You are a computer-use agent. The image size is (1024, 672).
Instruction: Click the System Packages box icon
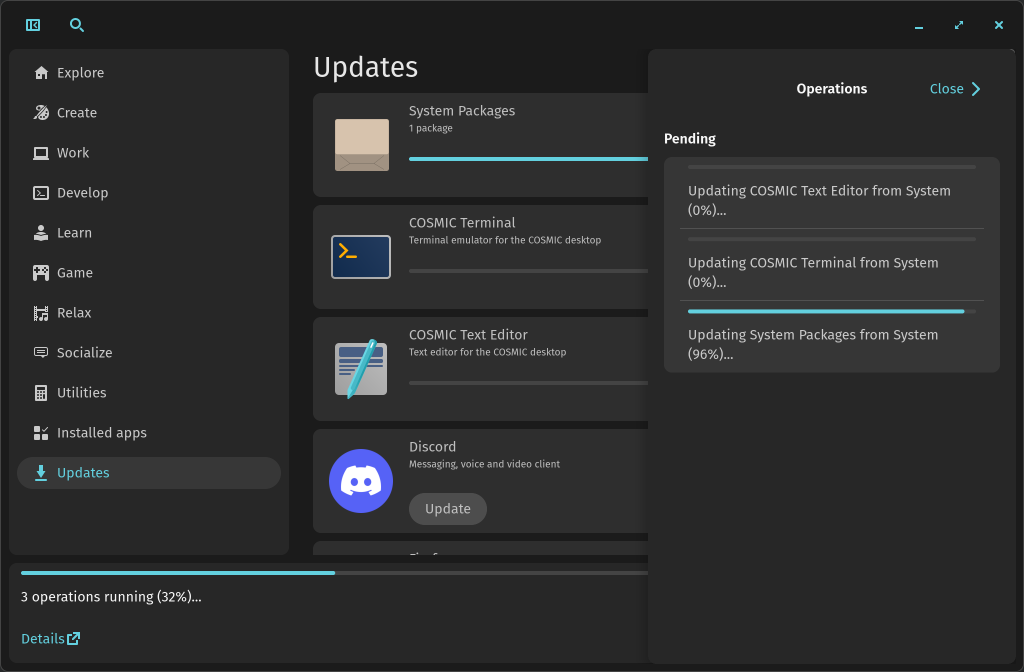(x=361, y=145)
